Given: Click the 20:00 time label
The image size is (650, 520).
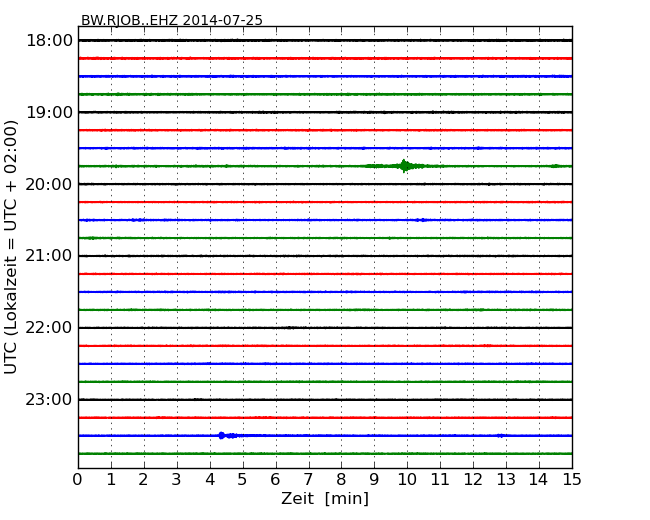Looking at the screenshot, I should tap(49, 184).
